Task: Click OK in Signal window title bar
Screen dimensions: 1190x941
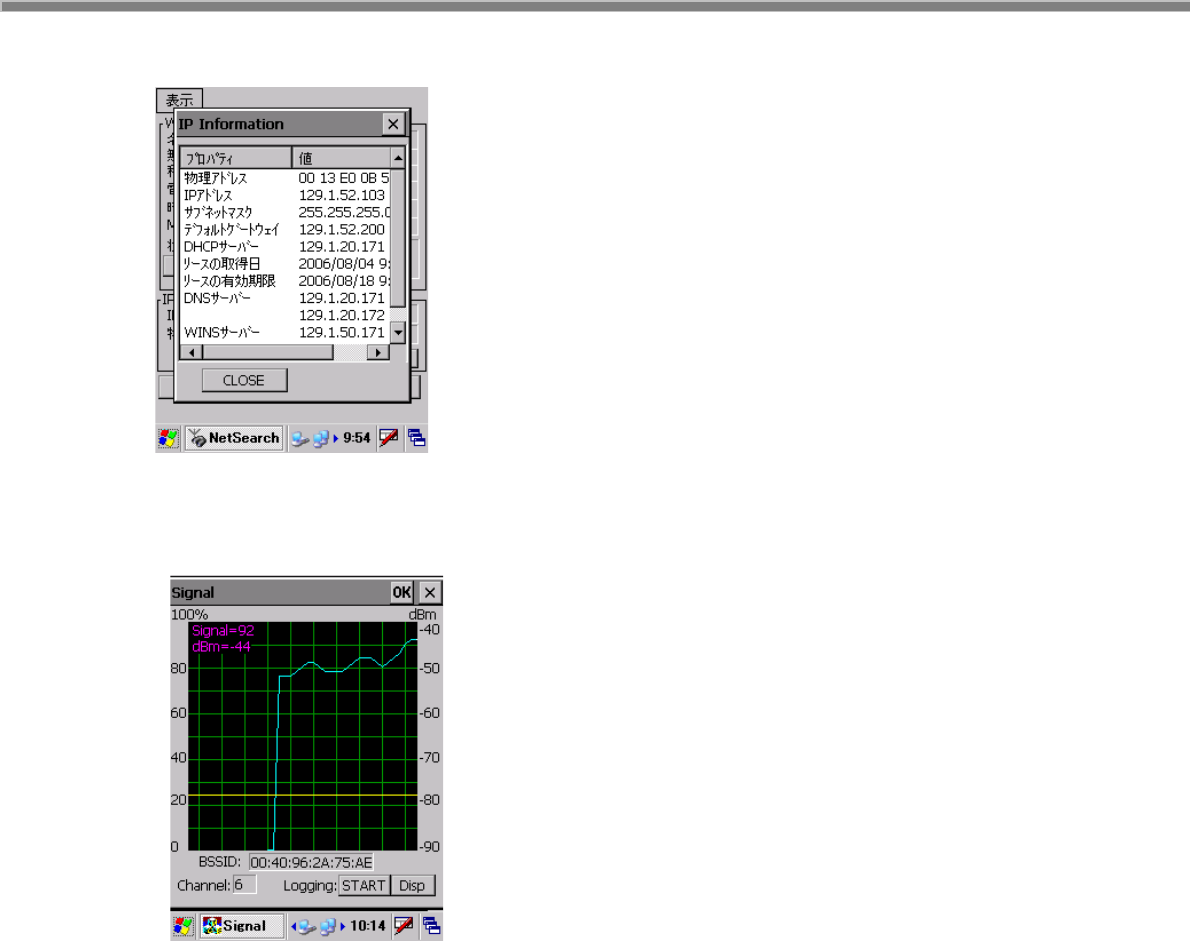Action: tap(401, 593)
